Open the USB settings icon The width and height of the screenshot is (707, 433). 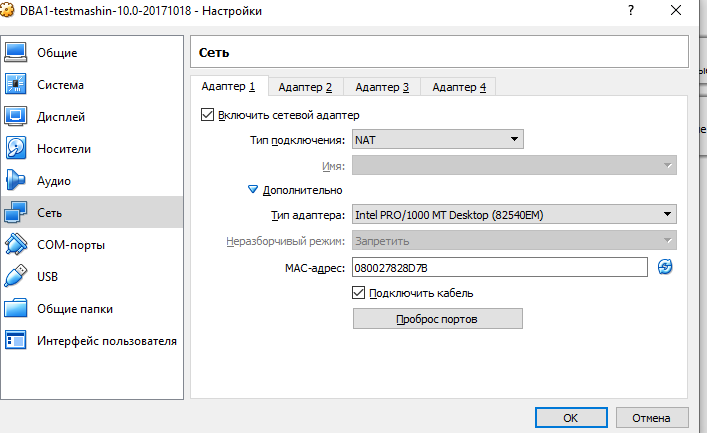pos(16,277)
